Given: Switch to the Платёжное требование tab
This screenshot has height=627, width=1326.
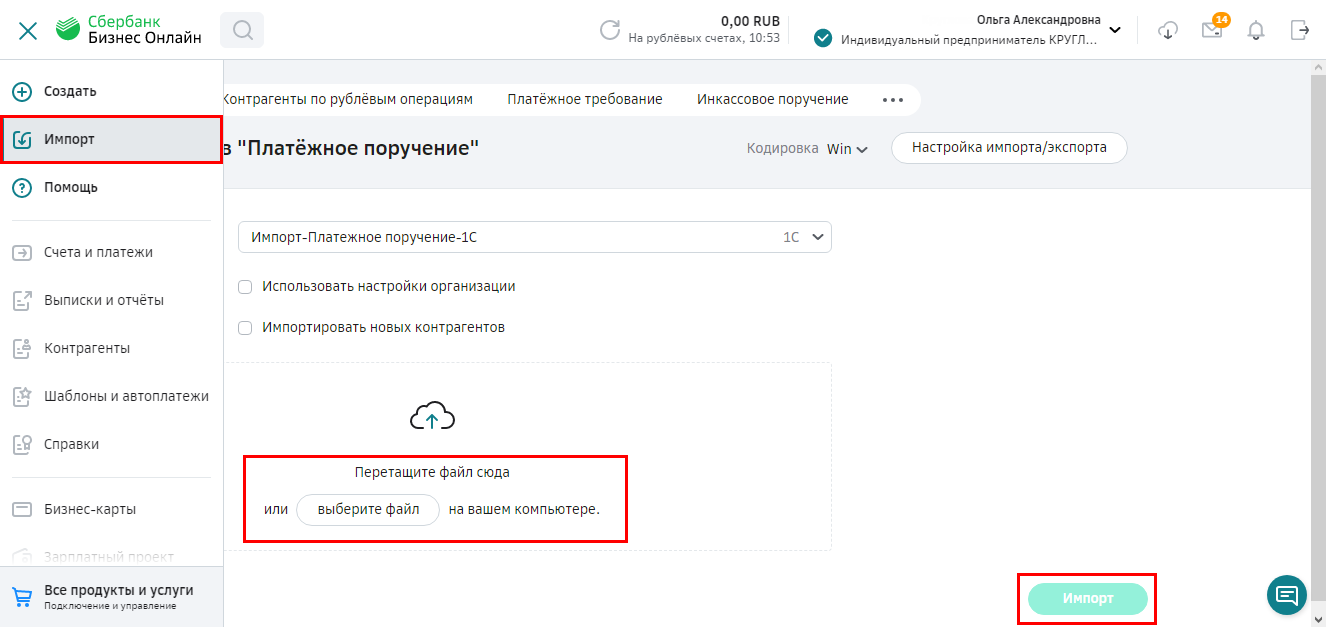Looking at the screenshot, I should pos(584,99).
